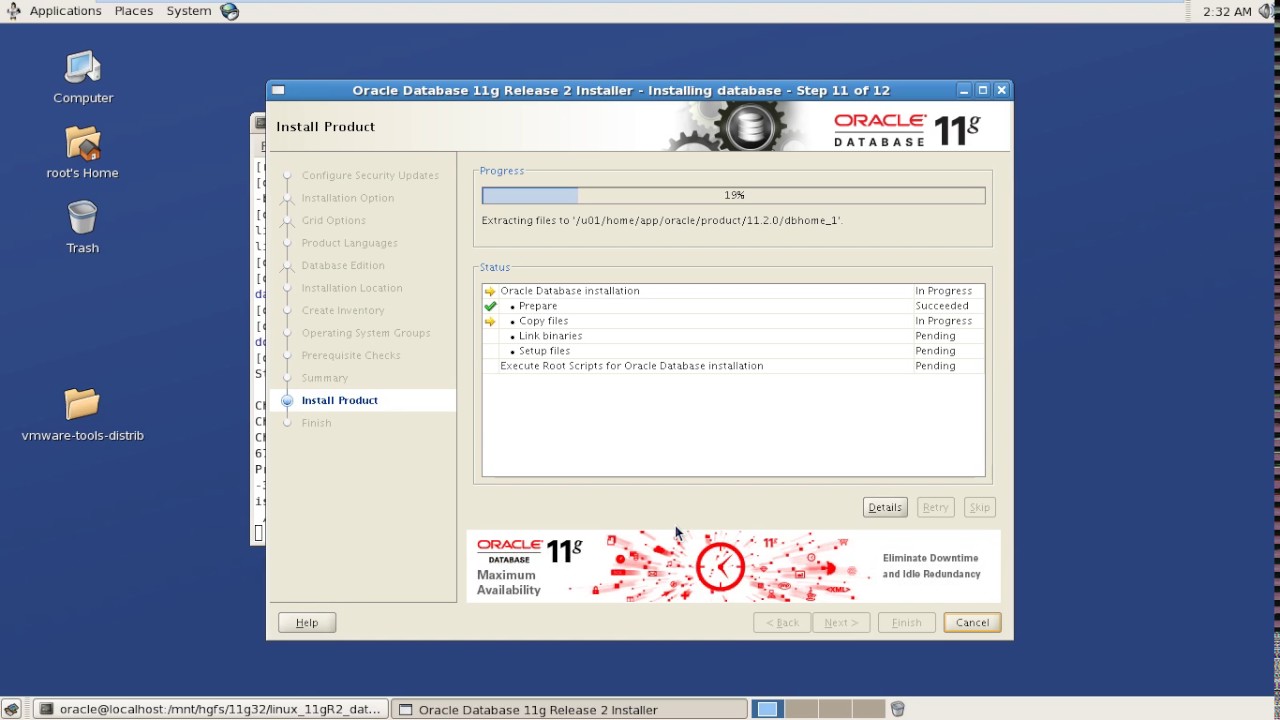Click the 'Extracting files to' path text
The width and height of the screenshot is (1280, 720).
(662, 220)
